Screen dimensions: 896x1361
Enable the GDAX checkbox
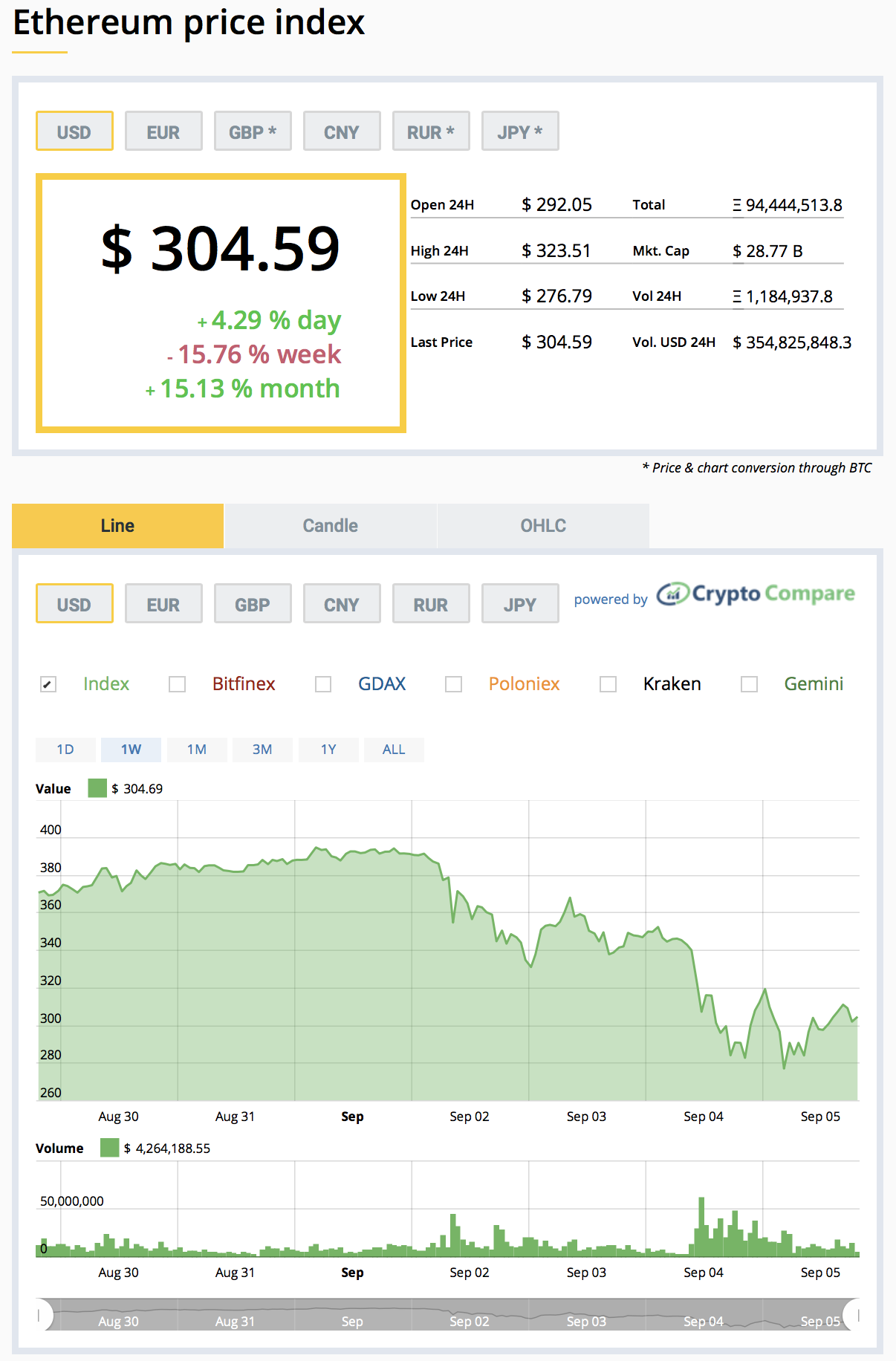323,684
